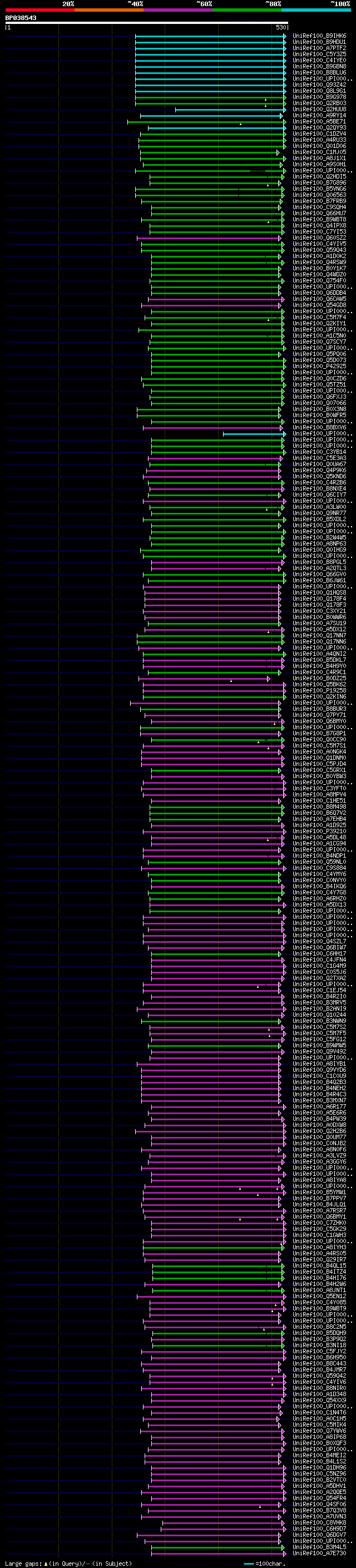Open the UniRef100_B9GBN8 entry
Screen dimensions: 356x1568
click(x=319, y=66)
